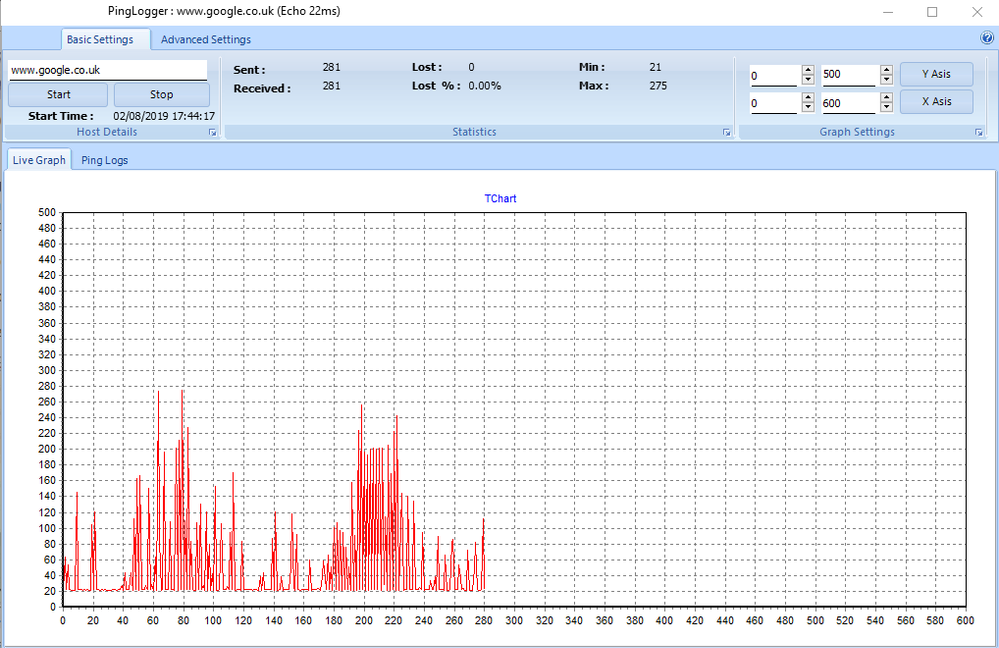Apply the Y Axis button
This screenshot has height=648, width=999.
pyautogui.click(x=936, y=74)
